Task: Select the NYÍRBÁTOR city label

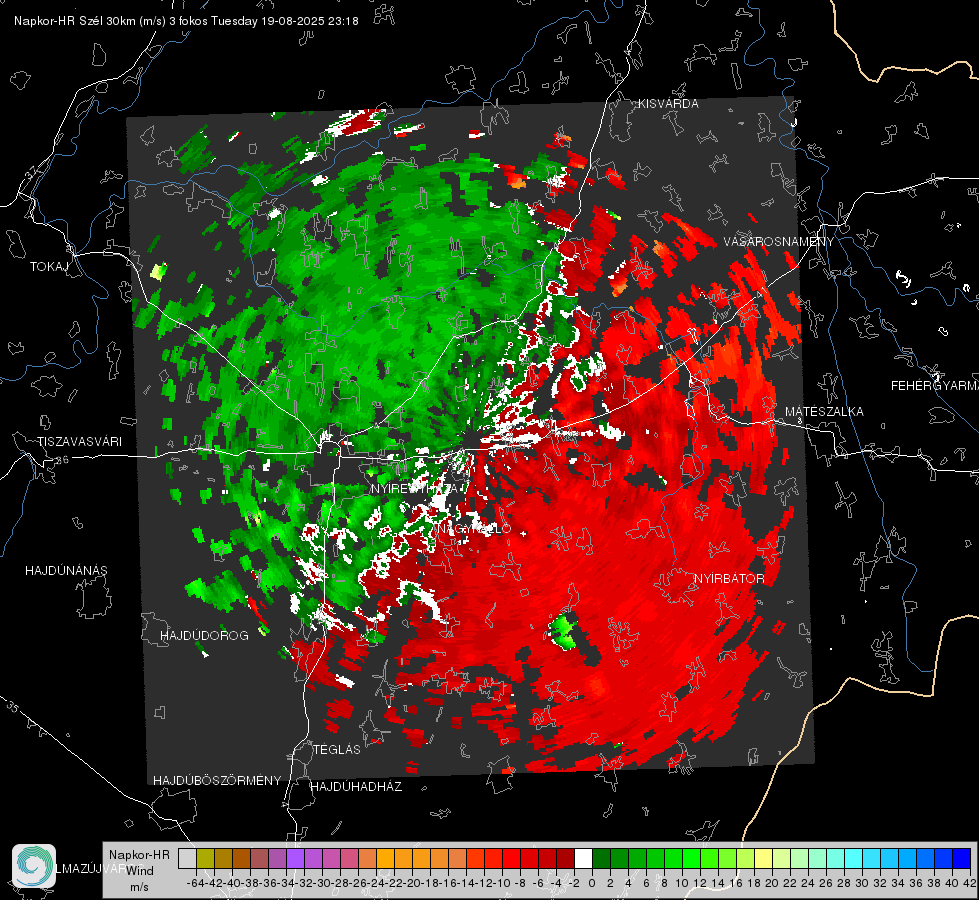Action: [729, 579]
